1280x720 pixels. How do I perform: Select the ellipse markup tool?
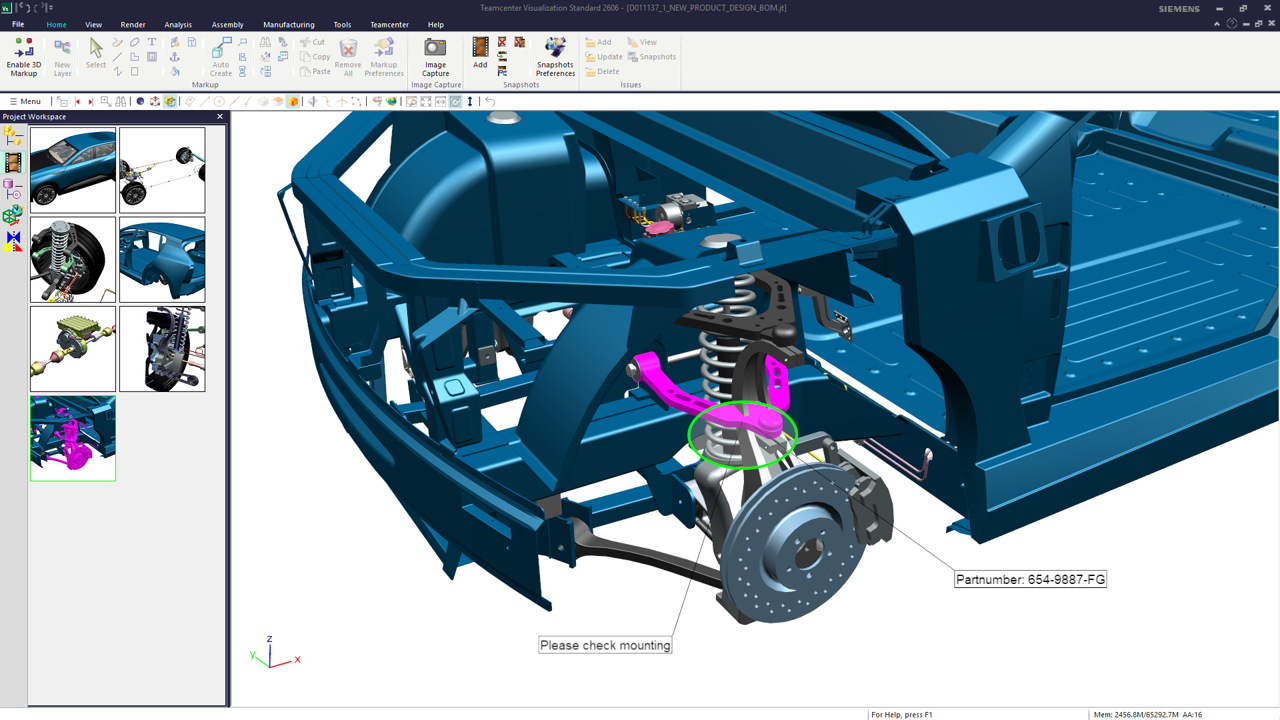click(134, 42)
